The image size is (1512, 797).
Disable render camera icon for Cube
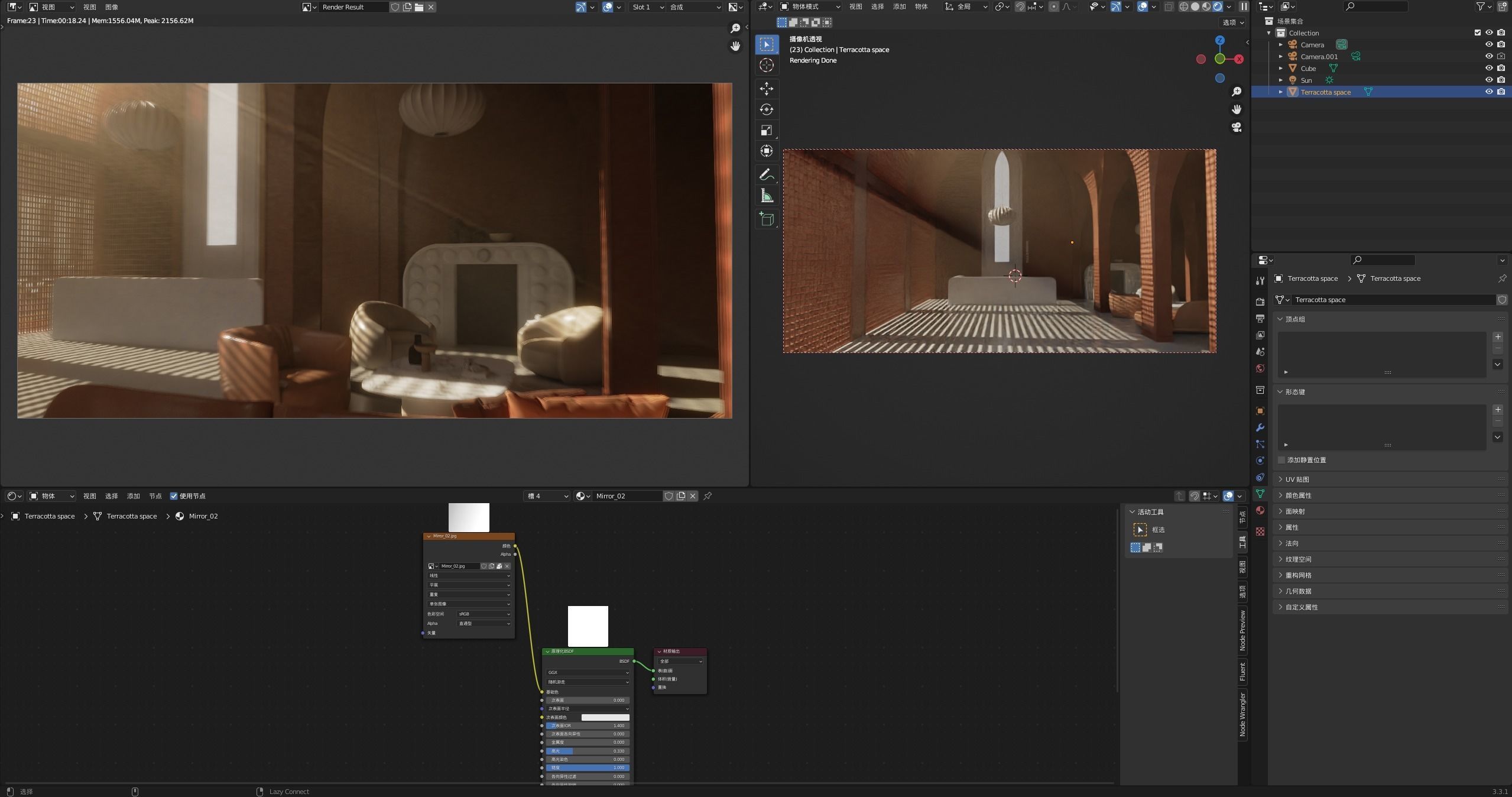point(1501,68)
